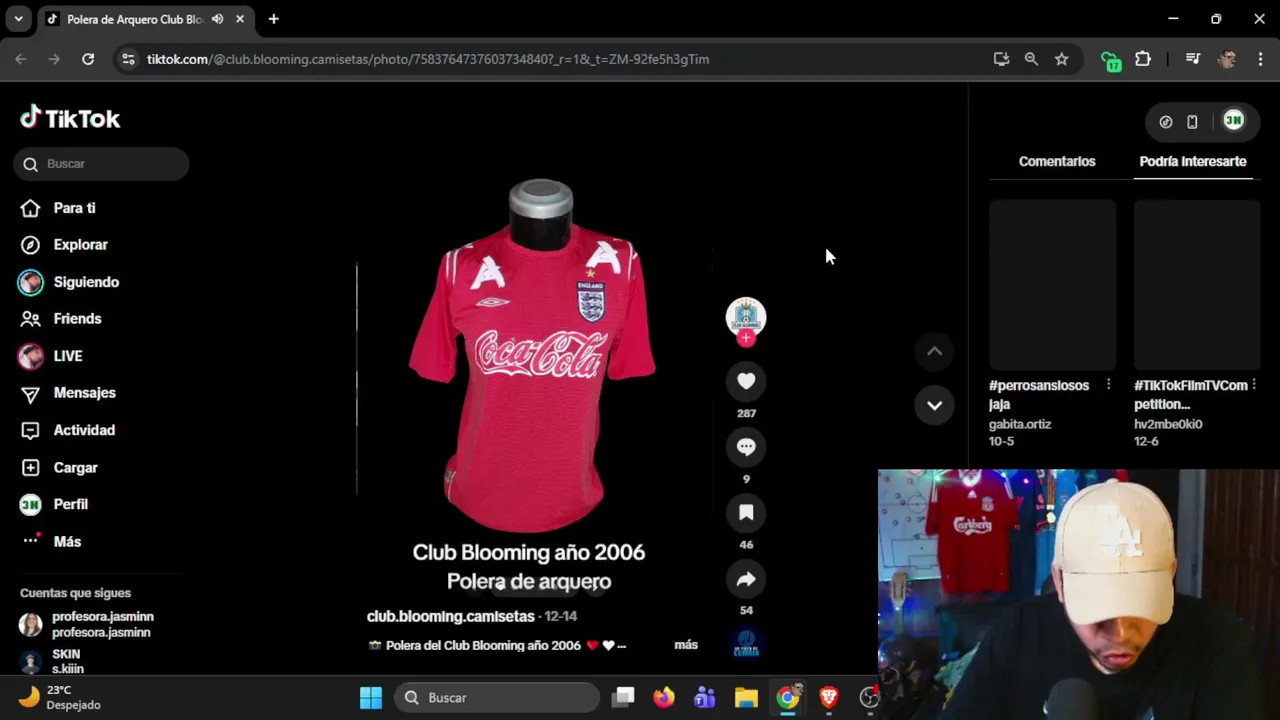1280x720 pixels.
Task: Open File Explorer from the taskbar
Action: pyautogui.click(x=746, y=697)
